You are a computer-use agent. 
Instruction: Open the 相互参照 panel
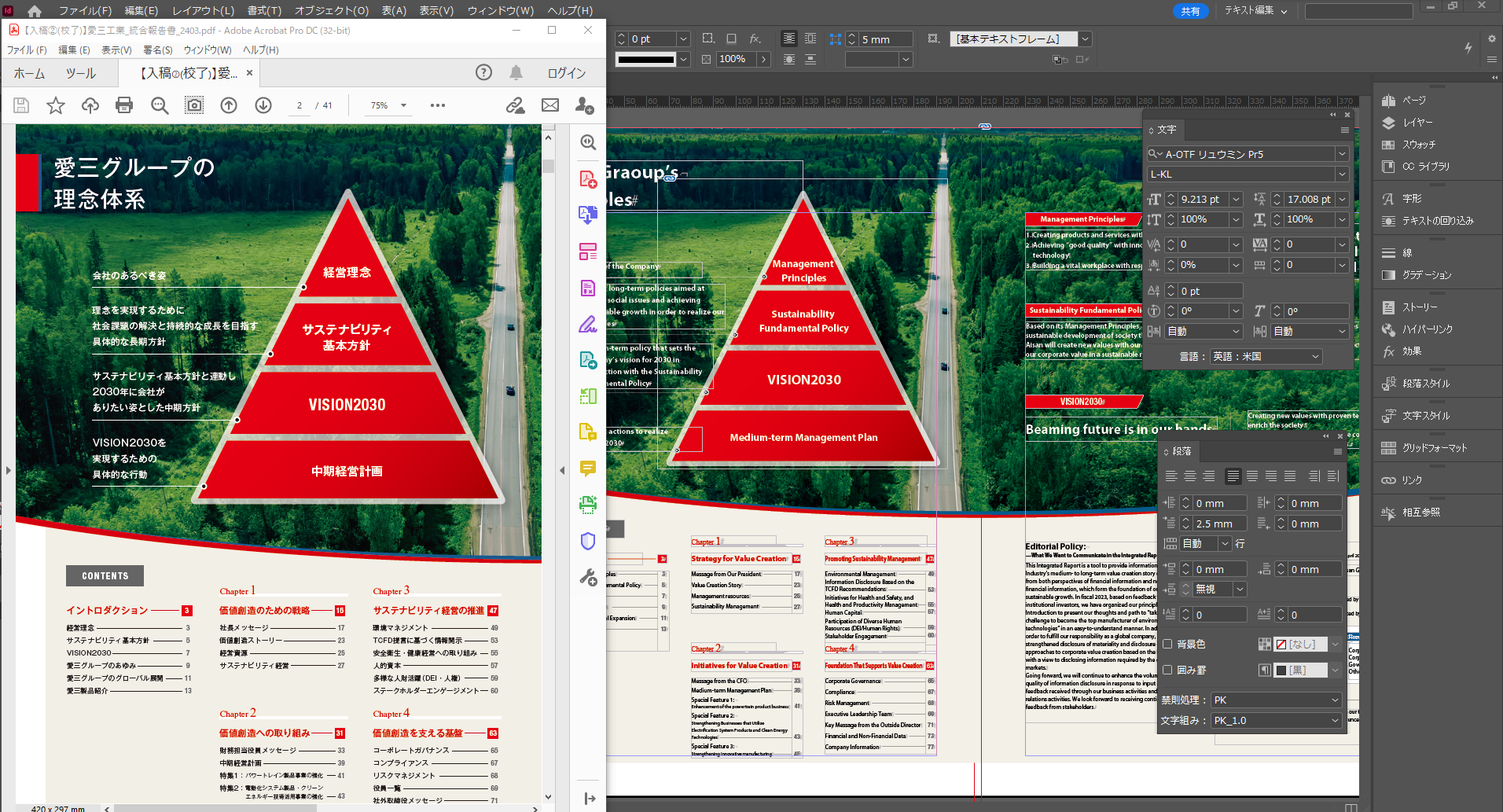(1412, 513)
